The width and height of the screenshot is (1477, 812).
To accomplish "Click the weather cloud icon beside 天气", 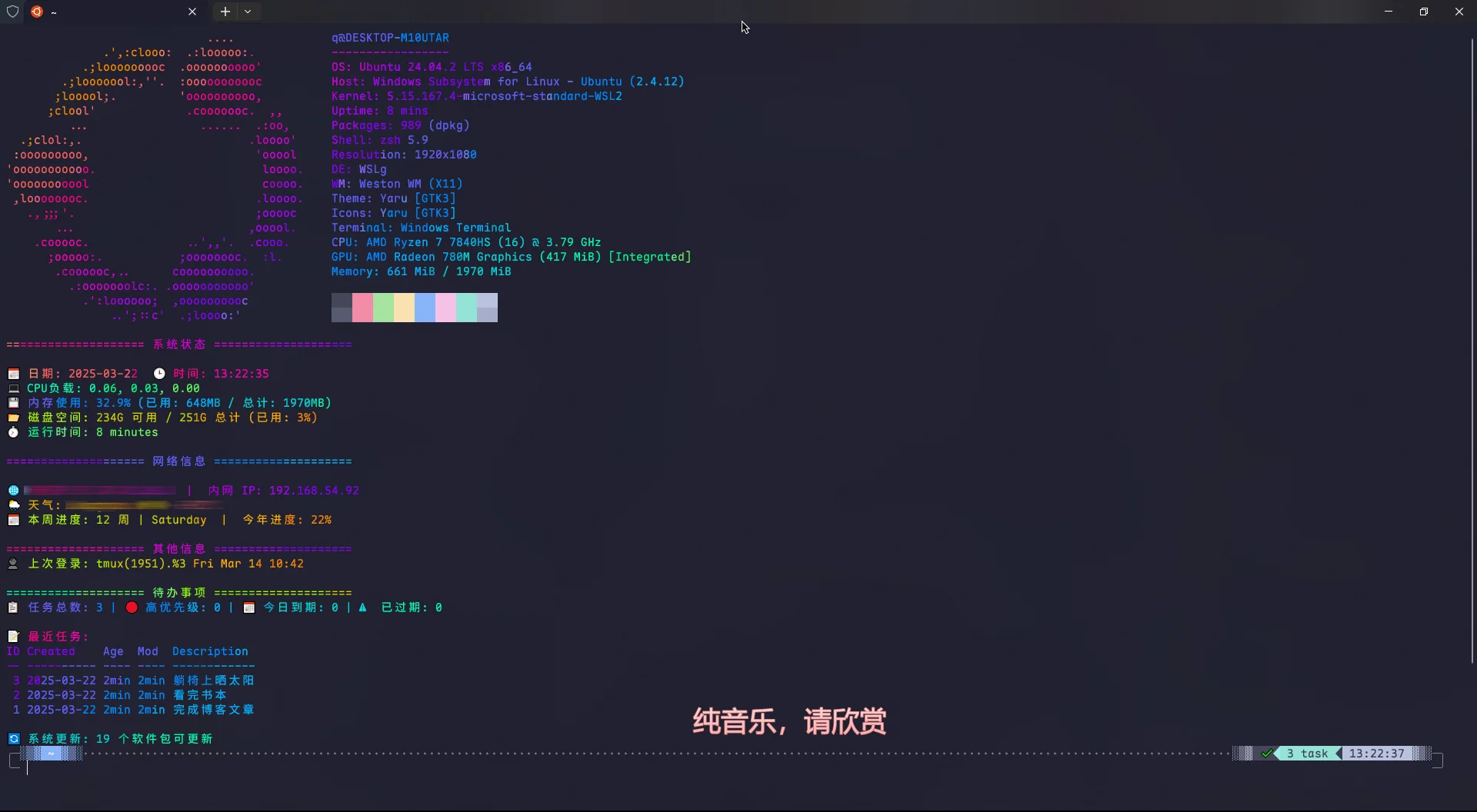I will tap(14, 505).
